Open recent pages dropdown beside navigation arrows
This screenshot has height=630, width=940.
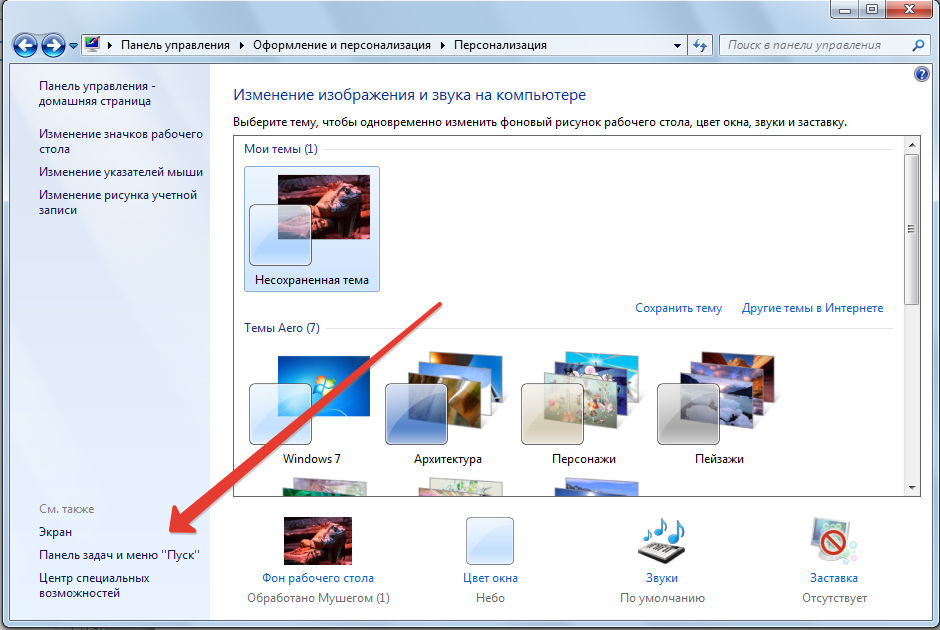point(73,46)
